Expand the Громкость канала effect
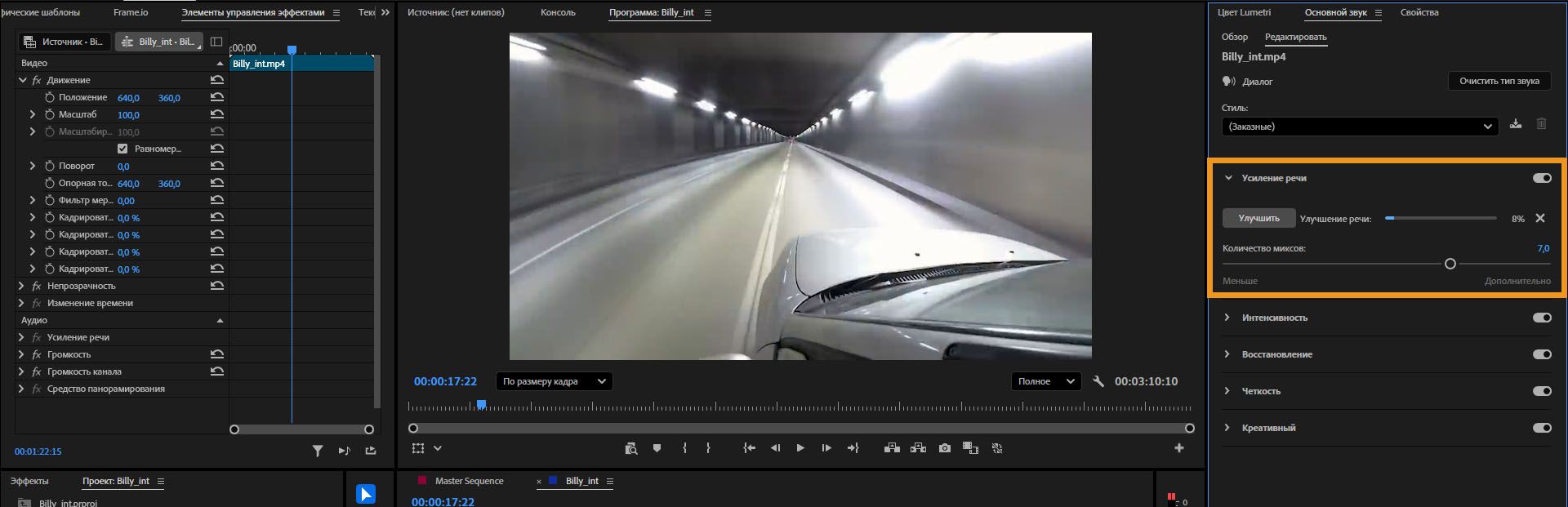The height and width of the screenshot is (507, 1568). (21, 371)
